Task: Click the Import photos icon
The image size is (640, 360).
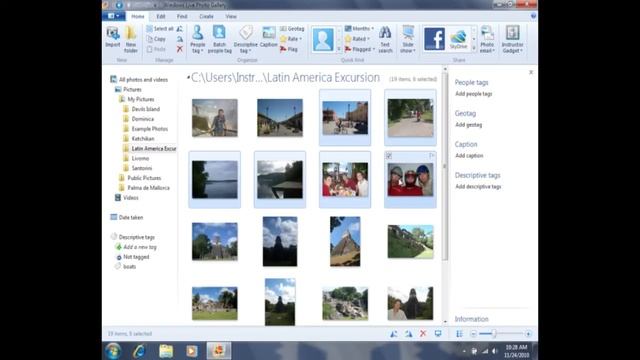Action: click(x=113, y=37)
